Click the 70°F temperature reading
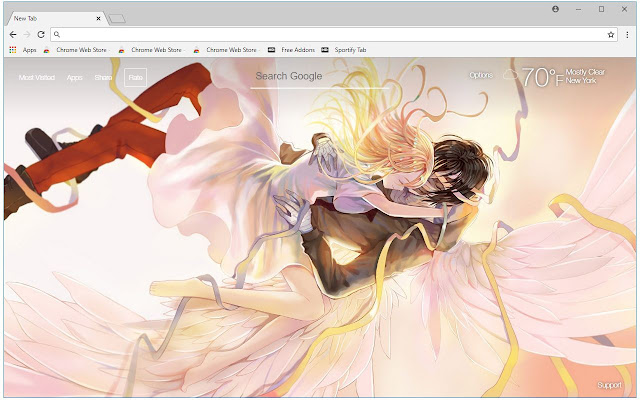The height and width of the screenshot is (400, 640). [543, 77]
